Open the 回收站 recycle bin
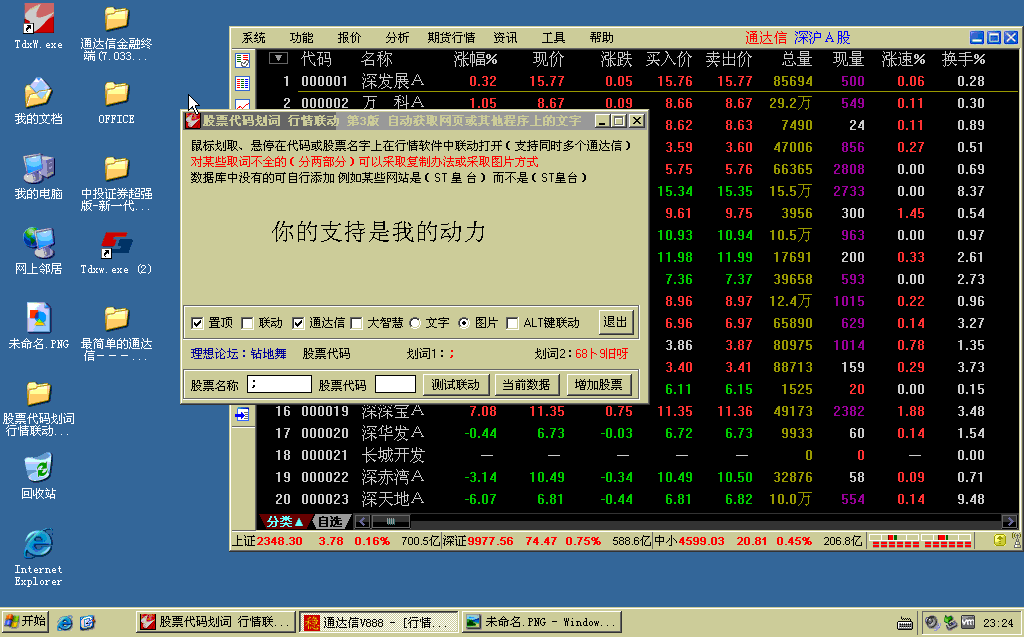 click(39, 477)
